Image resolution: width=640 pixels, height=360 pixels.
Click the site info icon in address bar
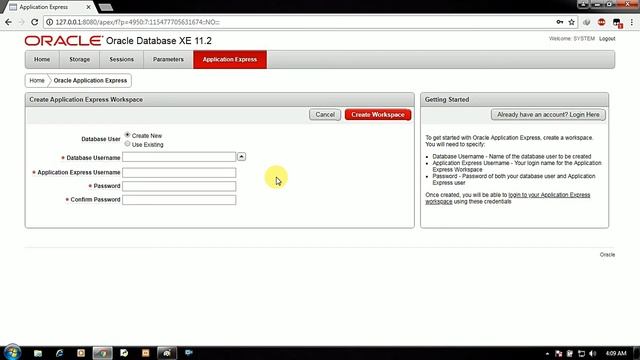[x=49, y=22]
